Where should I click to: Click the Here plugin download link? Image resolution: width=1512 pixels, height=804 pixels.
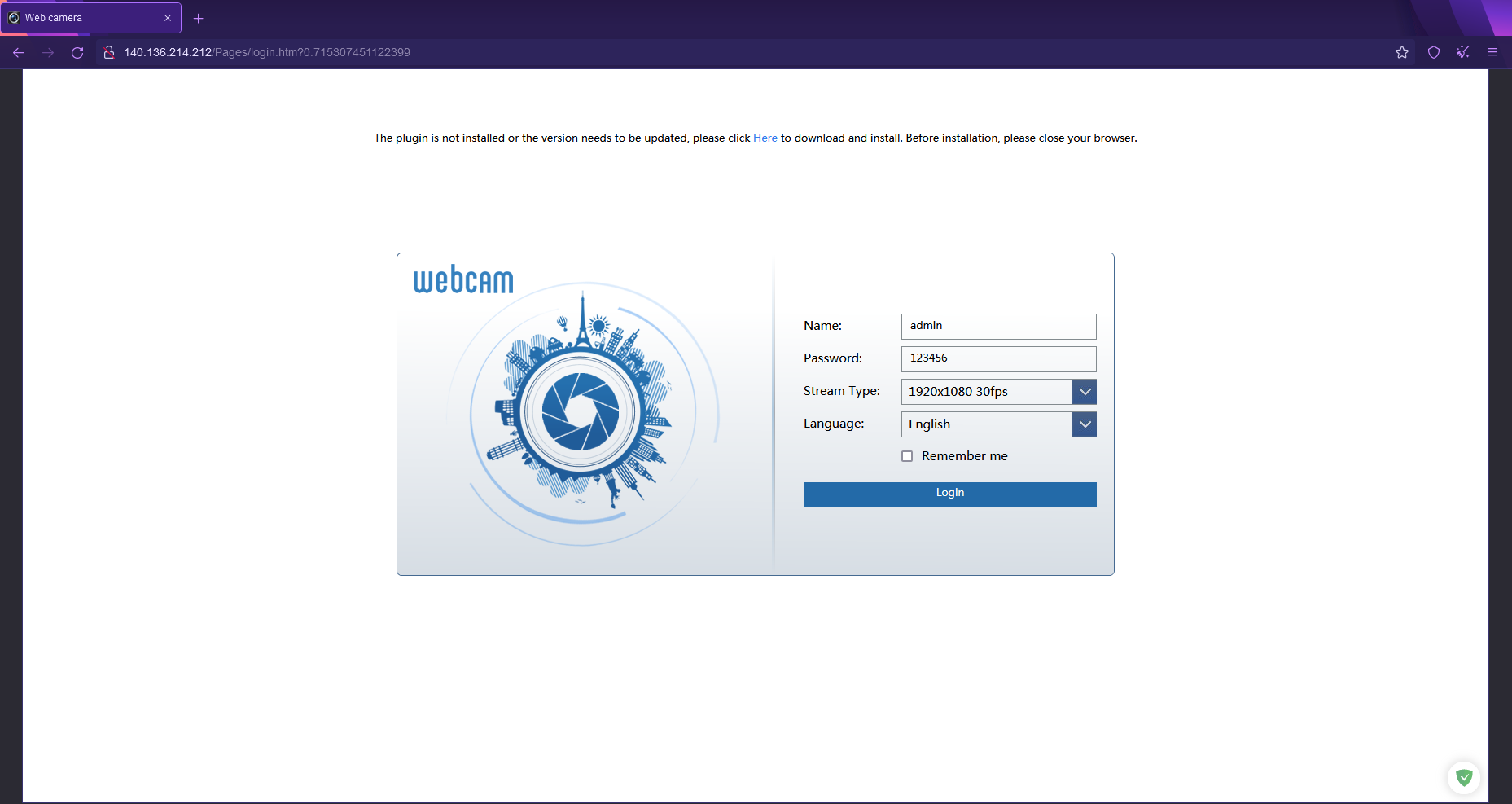click(x=765, y=138)
